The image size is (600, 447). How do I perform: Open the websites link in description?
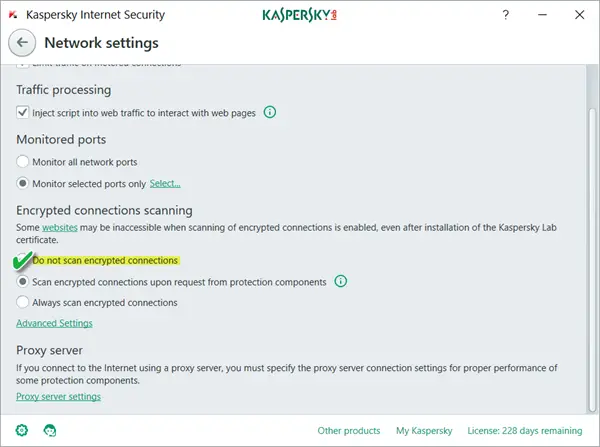[60, 227]
